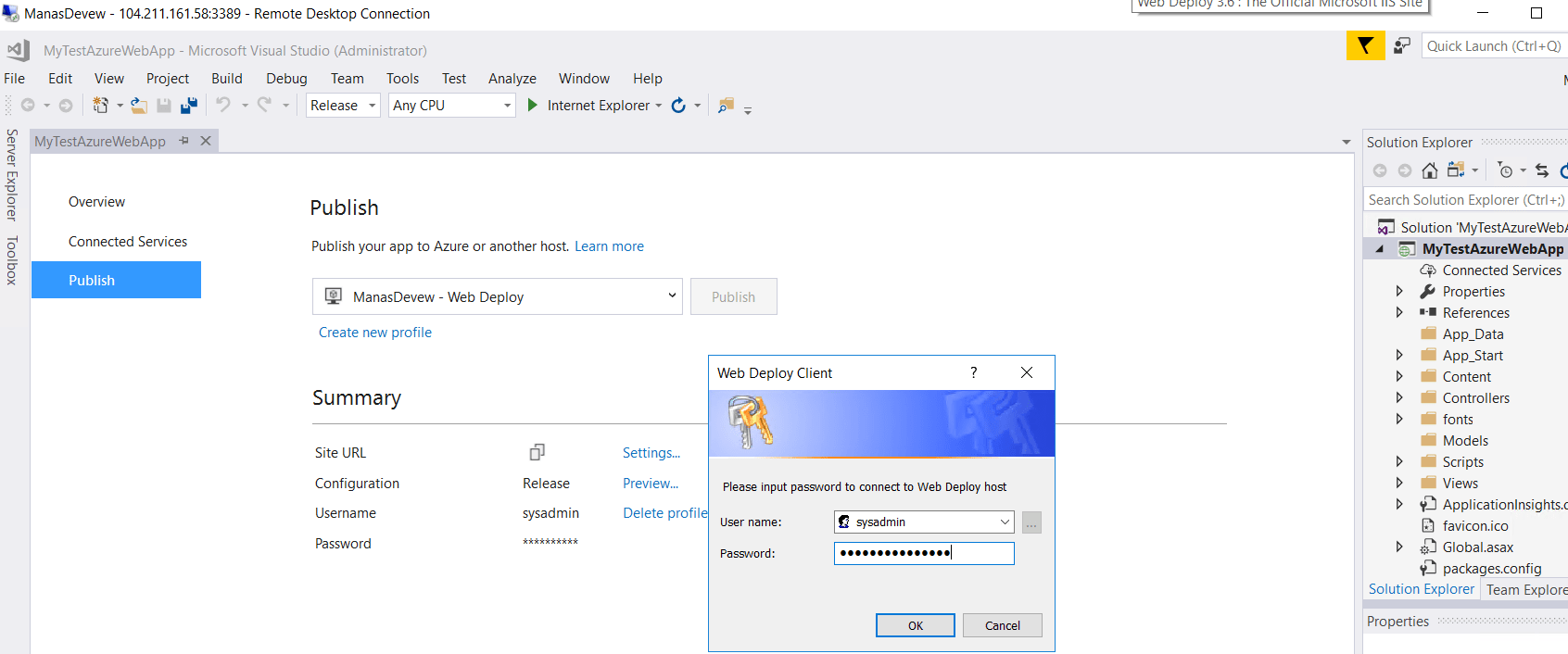Switch to the Overview page
This screenshot has height=654, width=1568.
tap(96, 202)
